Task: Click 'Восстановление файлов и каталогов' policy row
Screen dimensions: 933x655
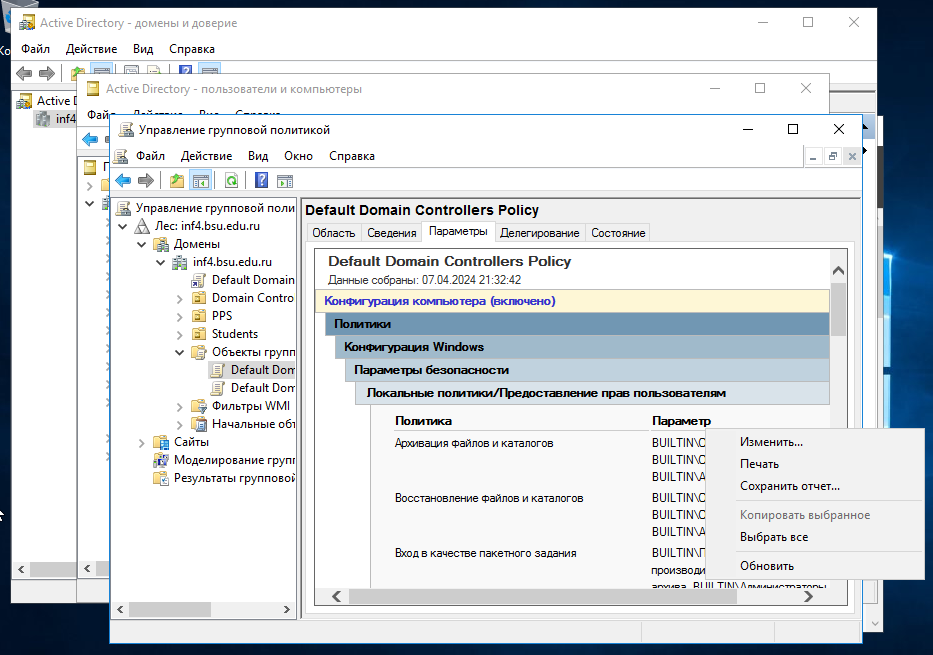Action: [x=489, y=498]
